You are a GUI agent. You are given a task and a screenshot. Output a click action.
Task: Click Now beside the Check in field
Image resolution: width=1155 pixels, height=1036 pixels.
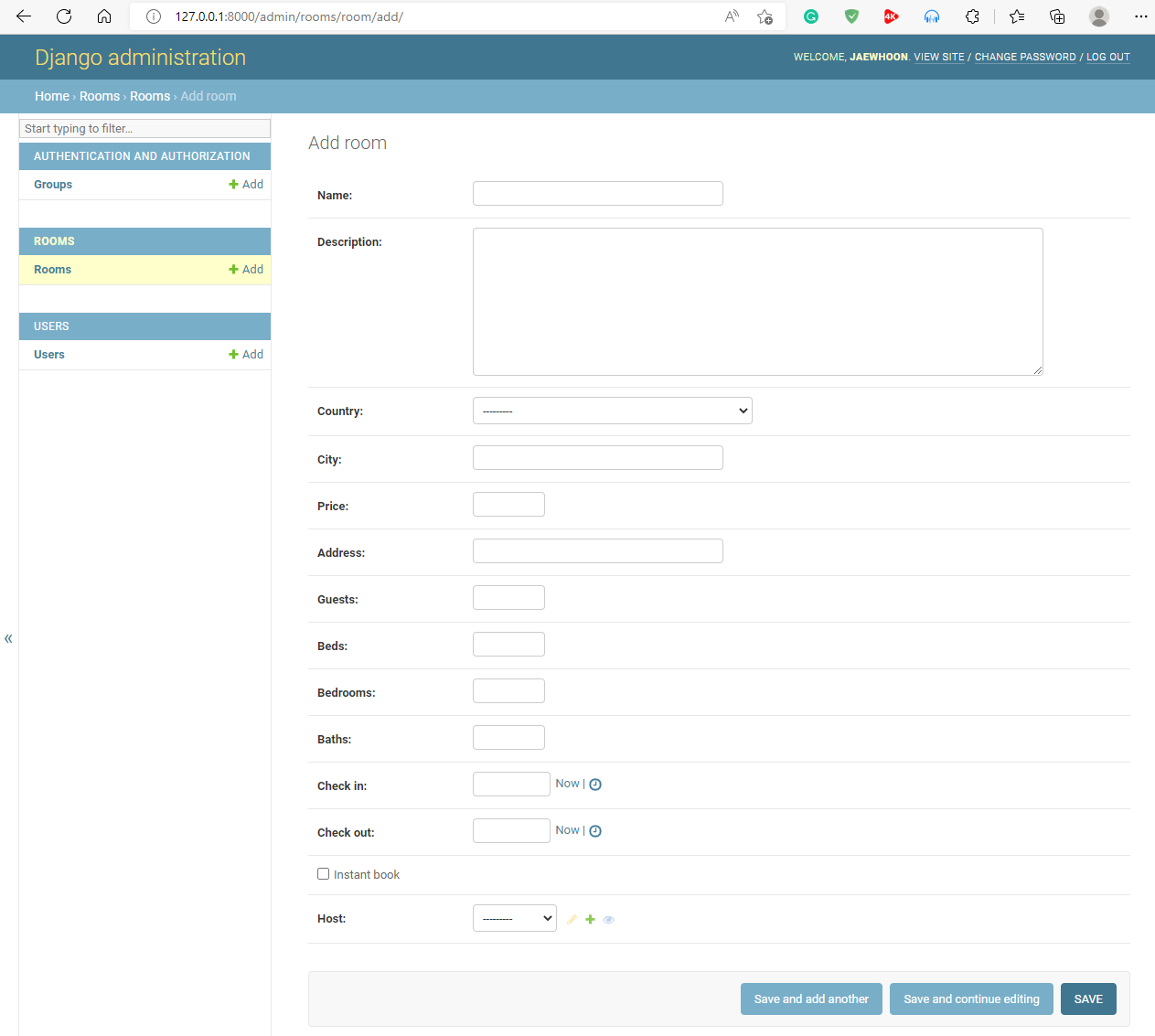click(x=567, y=784)
